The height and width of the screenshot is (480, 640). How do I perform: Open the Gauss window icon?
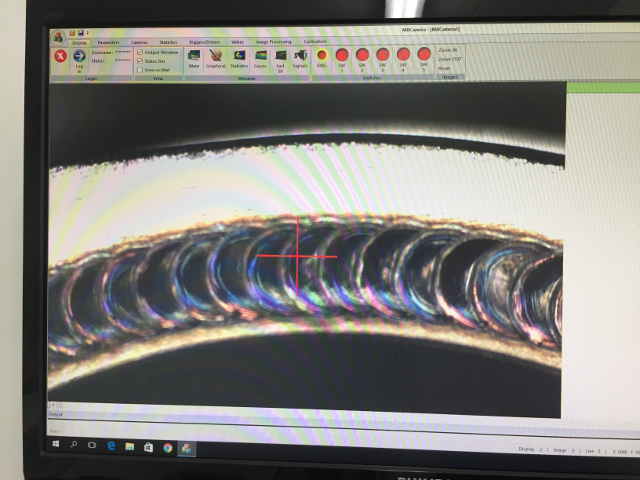click(260, 57)
